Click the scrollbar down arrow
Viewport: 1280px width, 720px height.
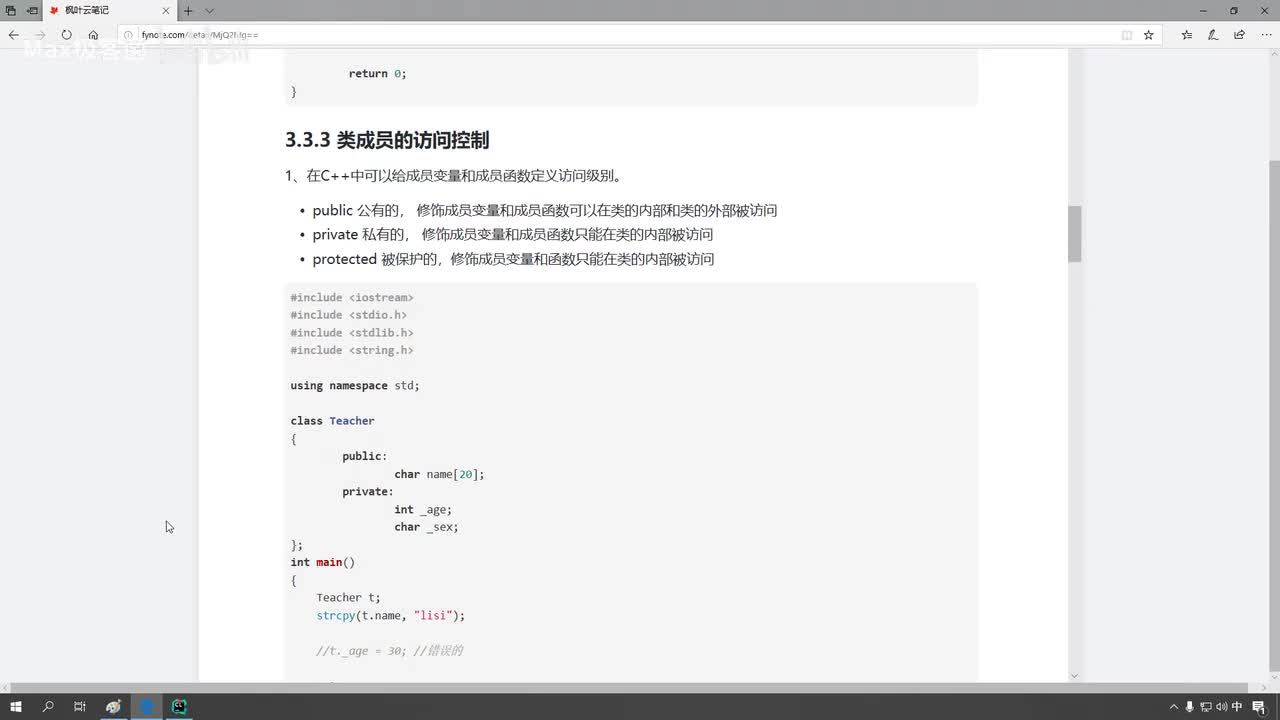[x=1075, y=676]
